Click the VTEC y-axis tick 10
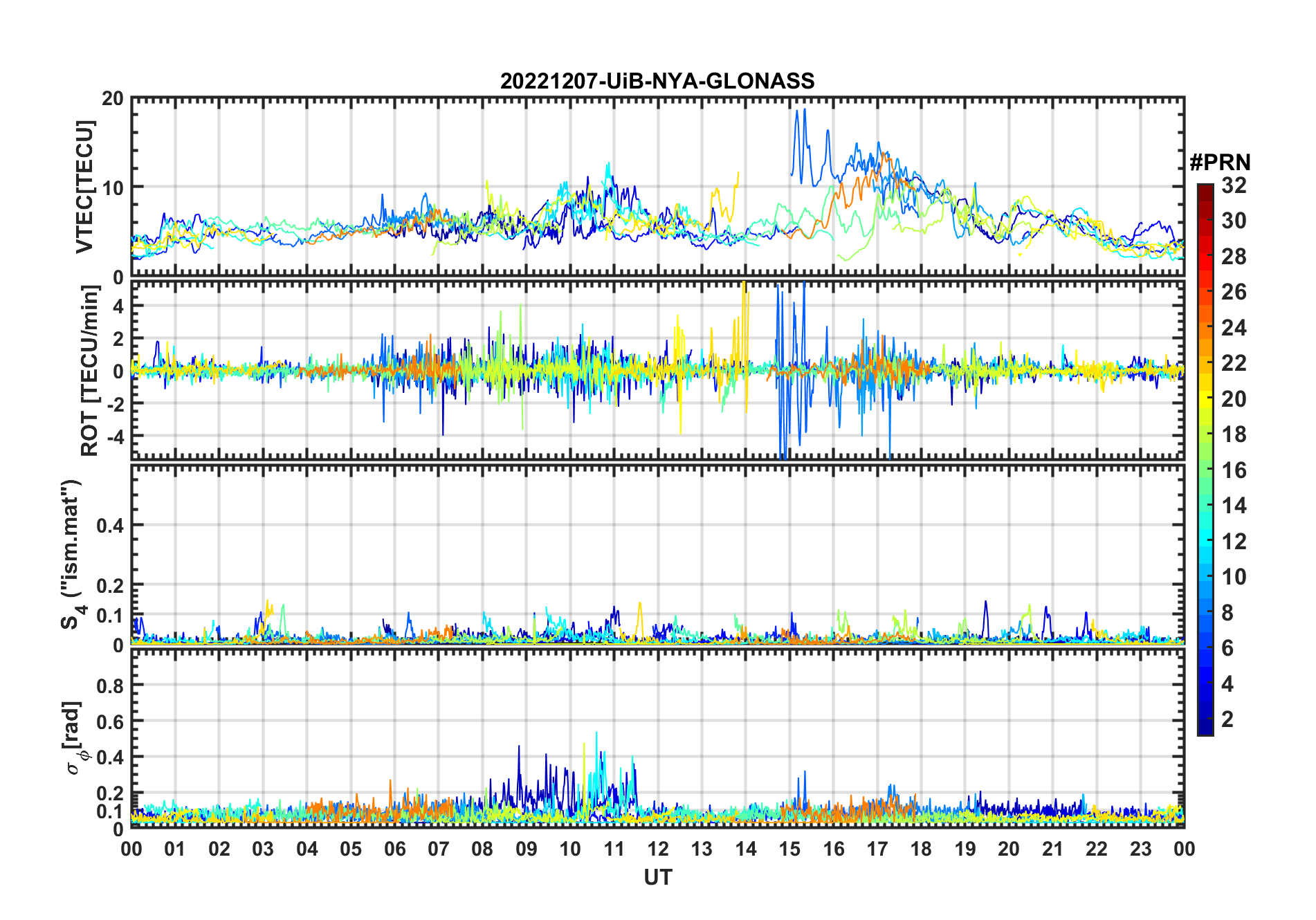The height and width of the screenshot is (920, 1316). tap(113, 187)
